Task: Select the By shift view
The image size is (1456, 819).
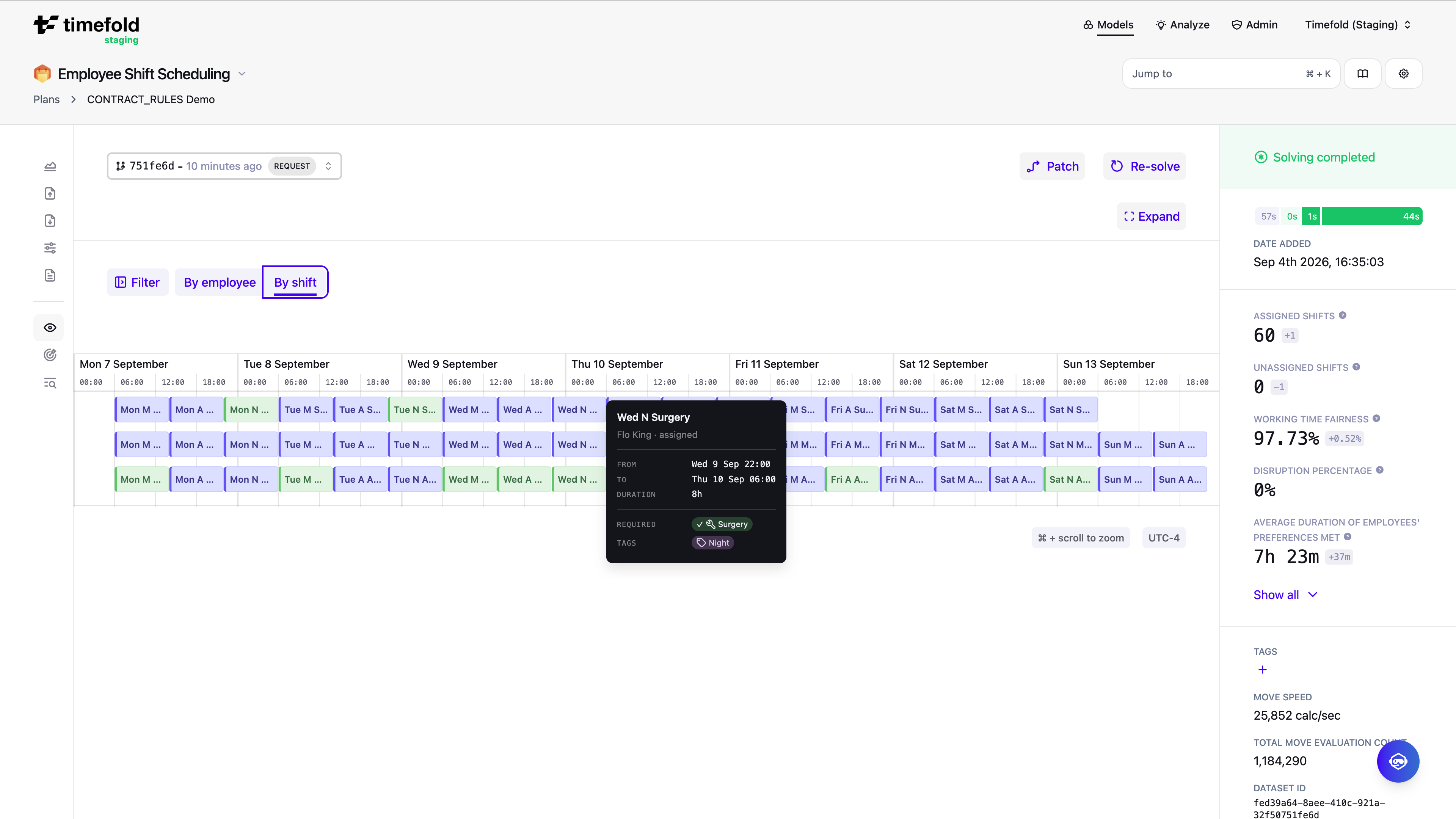Action: (x=295, y=282)
